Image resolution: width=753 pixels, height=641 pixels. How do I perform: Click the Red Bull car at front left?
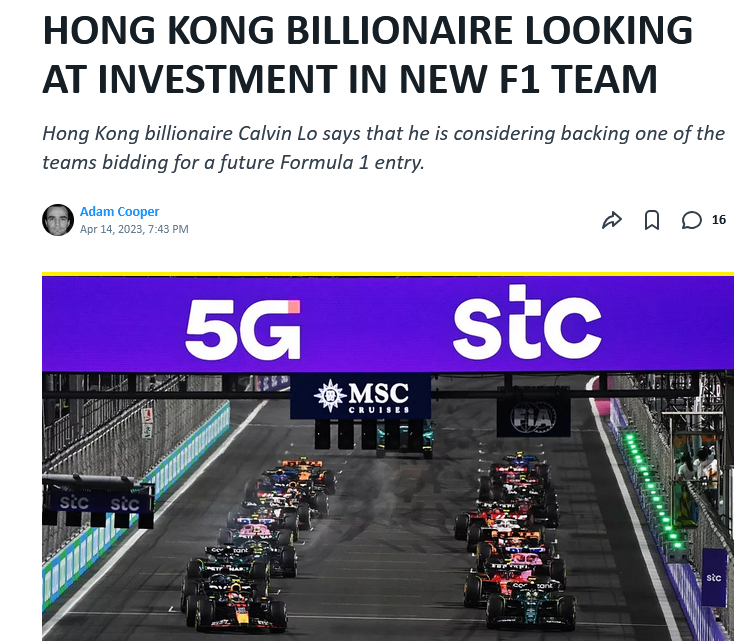tap(234, 608)
